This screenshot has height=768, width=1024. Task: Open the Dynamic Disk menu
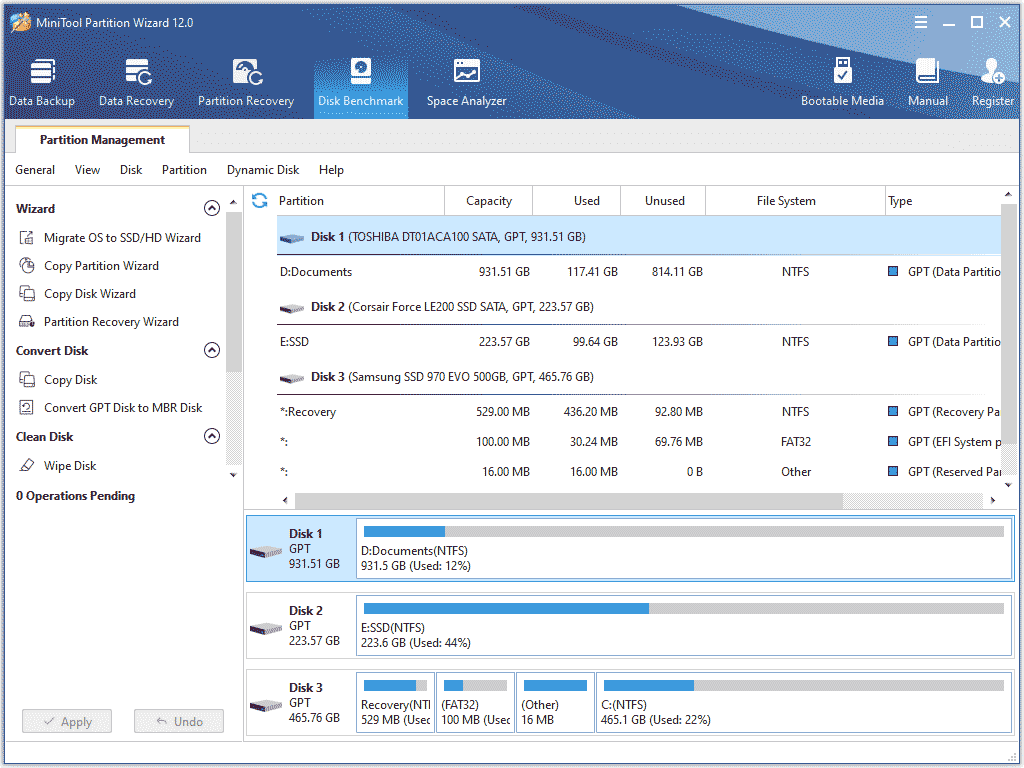(262, 170)
